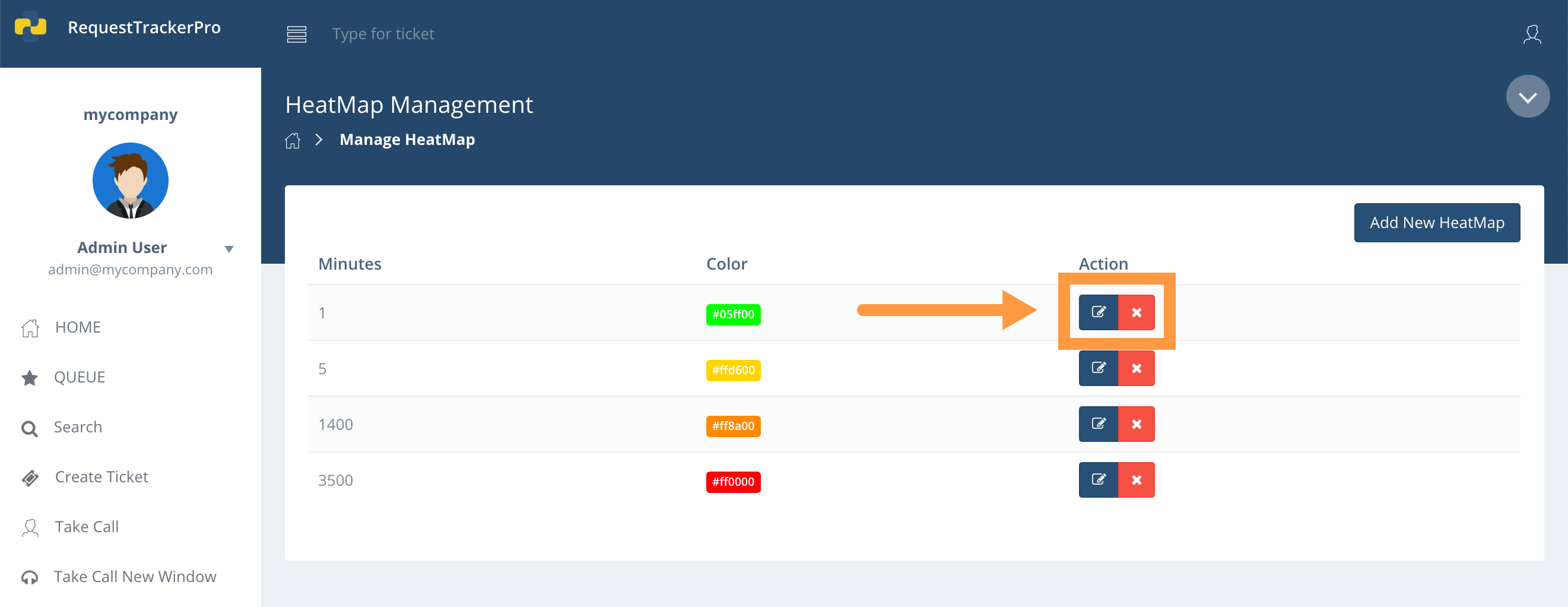Click the QUEUE star icon

29,378
